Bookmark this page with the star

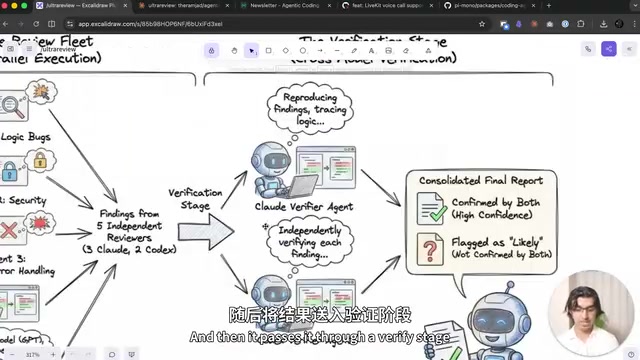482,24
